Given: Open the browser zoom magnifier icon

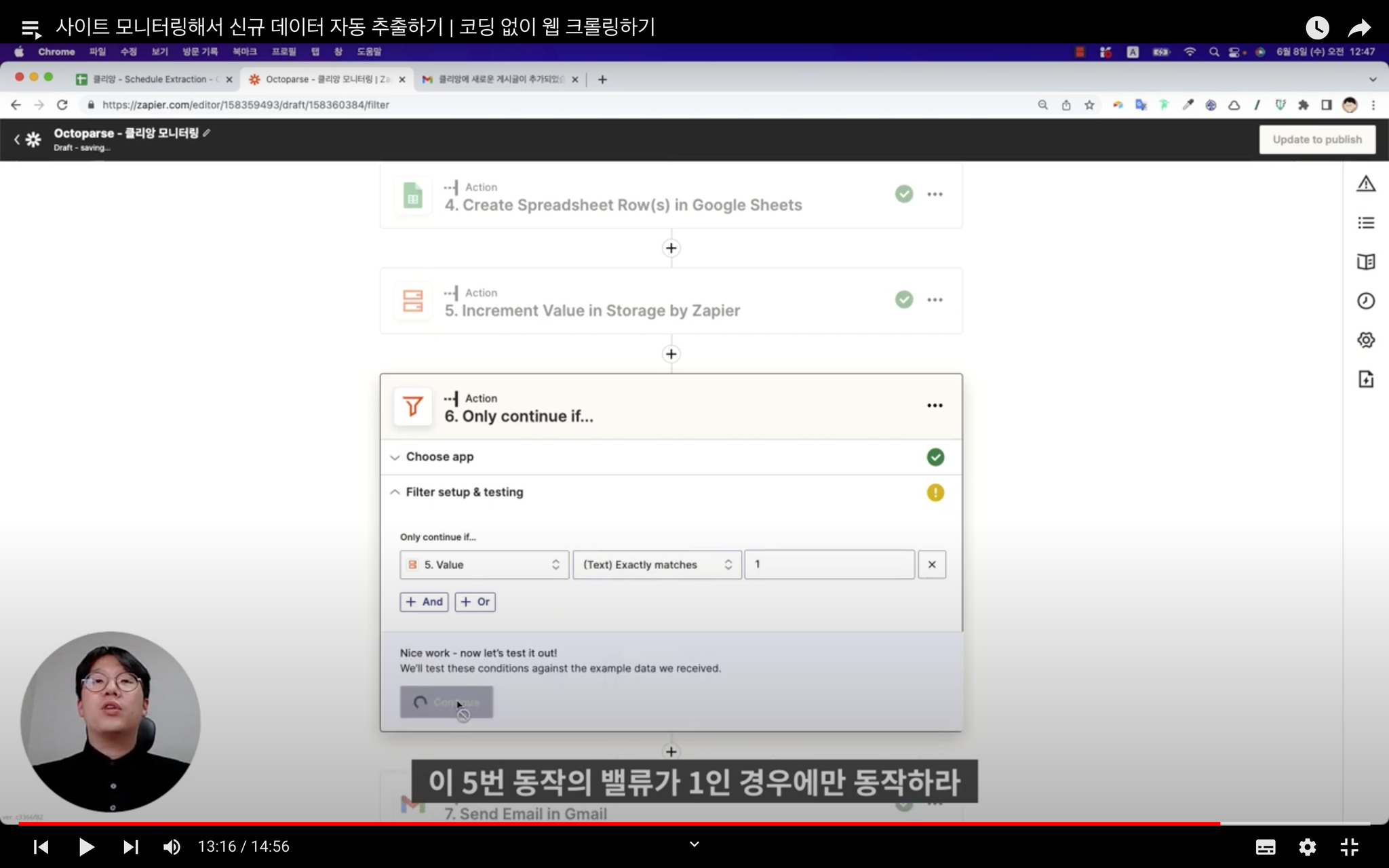Looking at the screenshot, I should click(x=1043, y=104).
